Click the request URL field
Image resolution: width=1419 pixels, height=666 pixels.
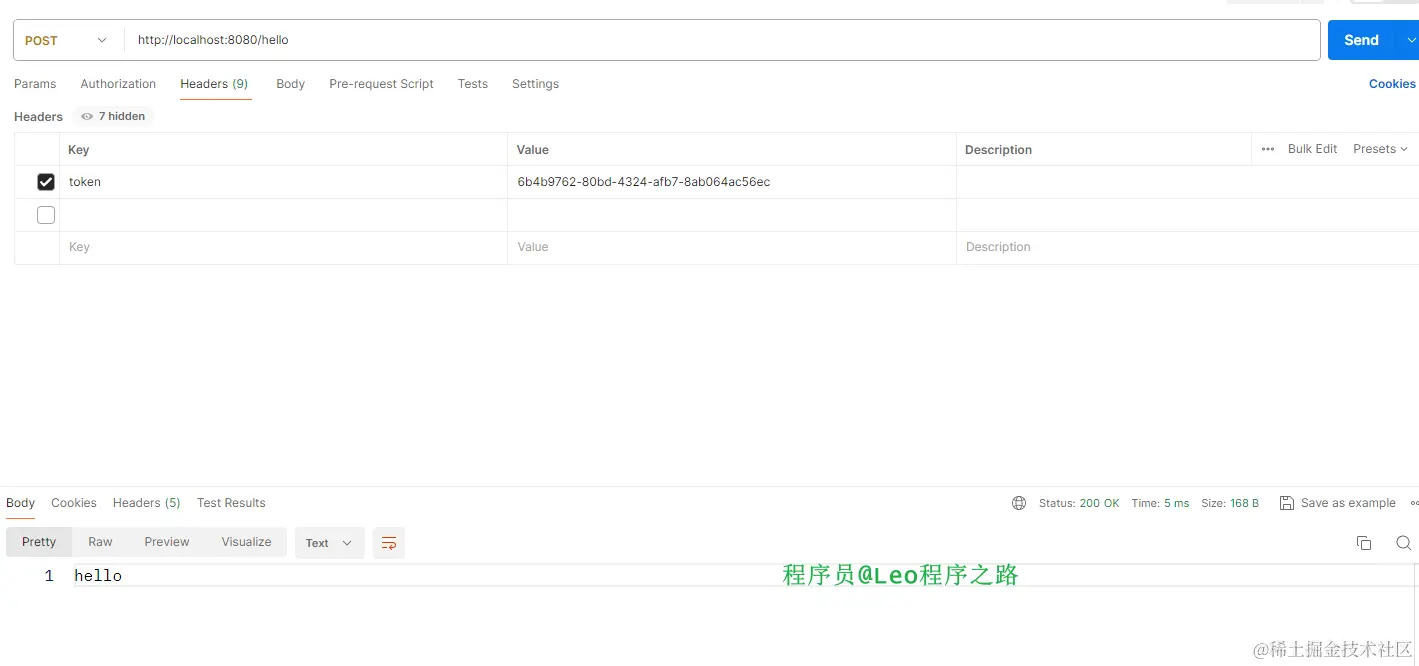click(722, 40)
